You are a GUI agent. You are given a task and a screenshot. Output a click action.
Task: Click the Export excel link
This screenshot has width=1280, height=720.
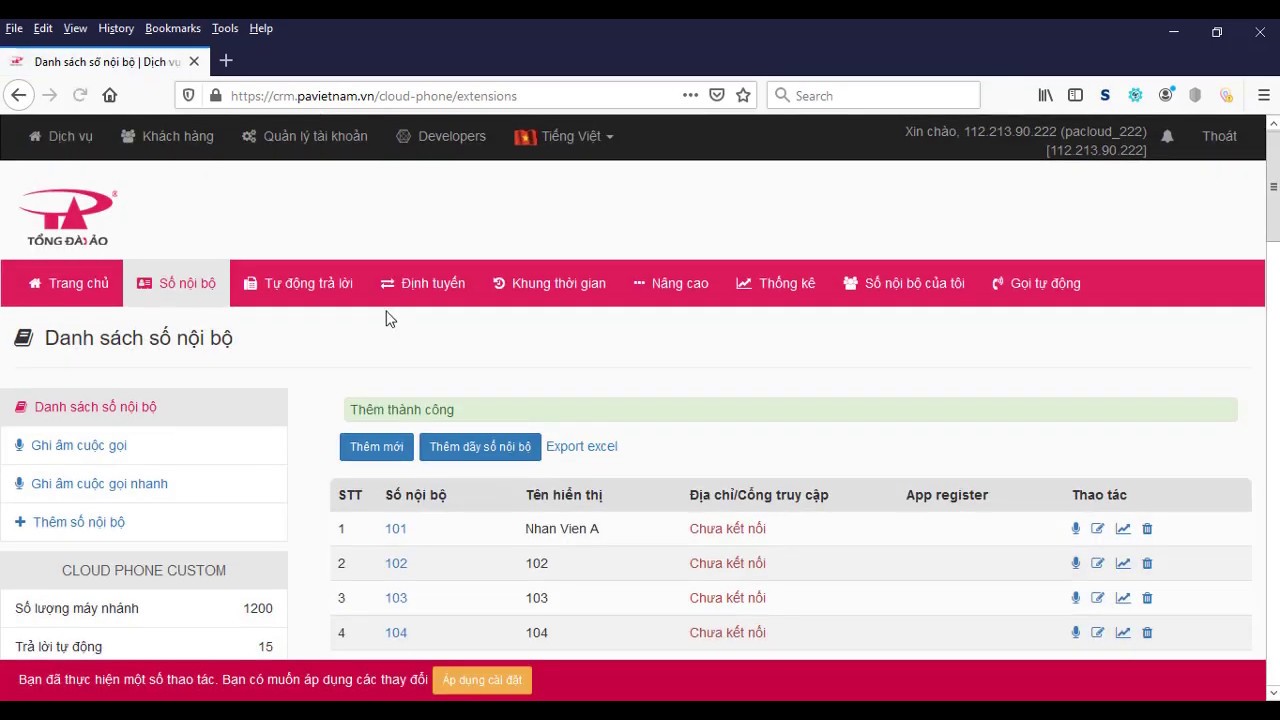click(x=581, y=447)
